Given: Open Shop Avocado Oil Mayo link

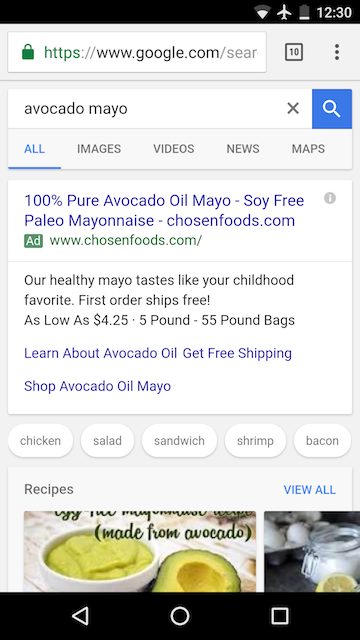Looking at the screenshot, I should tap(98, 386).
